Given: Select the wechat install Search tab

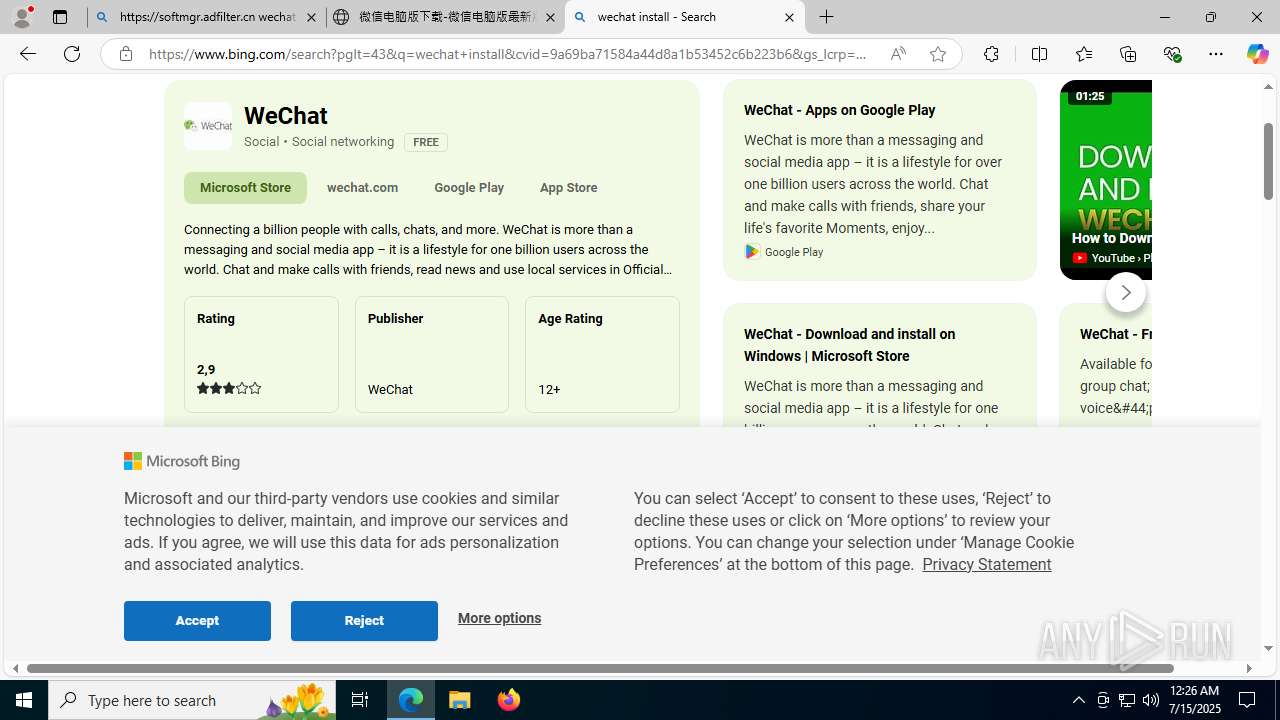Looking at the screenshot, I should [x=684, y=17].
